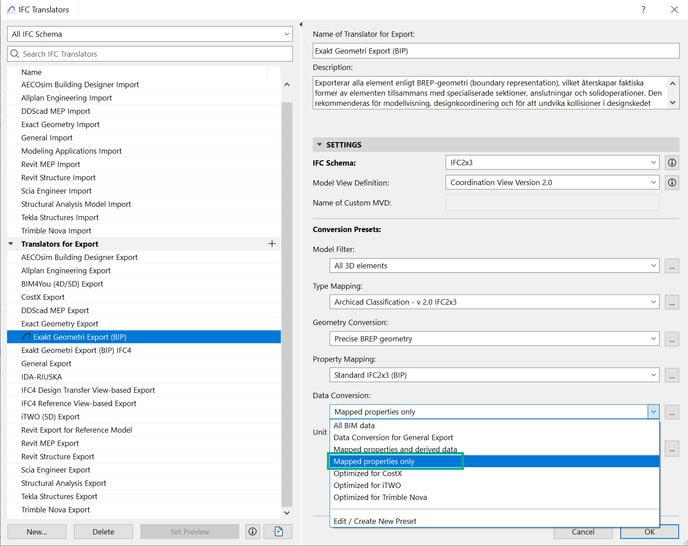
Task: Click the OK button
Action: [x=649, y=532]
